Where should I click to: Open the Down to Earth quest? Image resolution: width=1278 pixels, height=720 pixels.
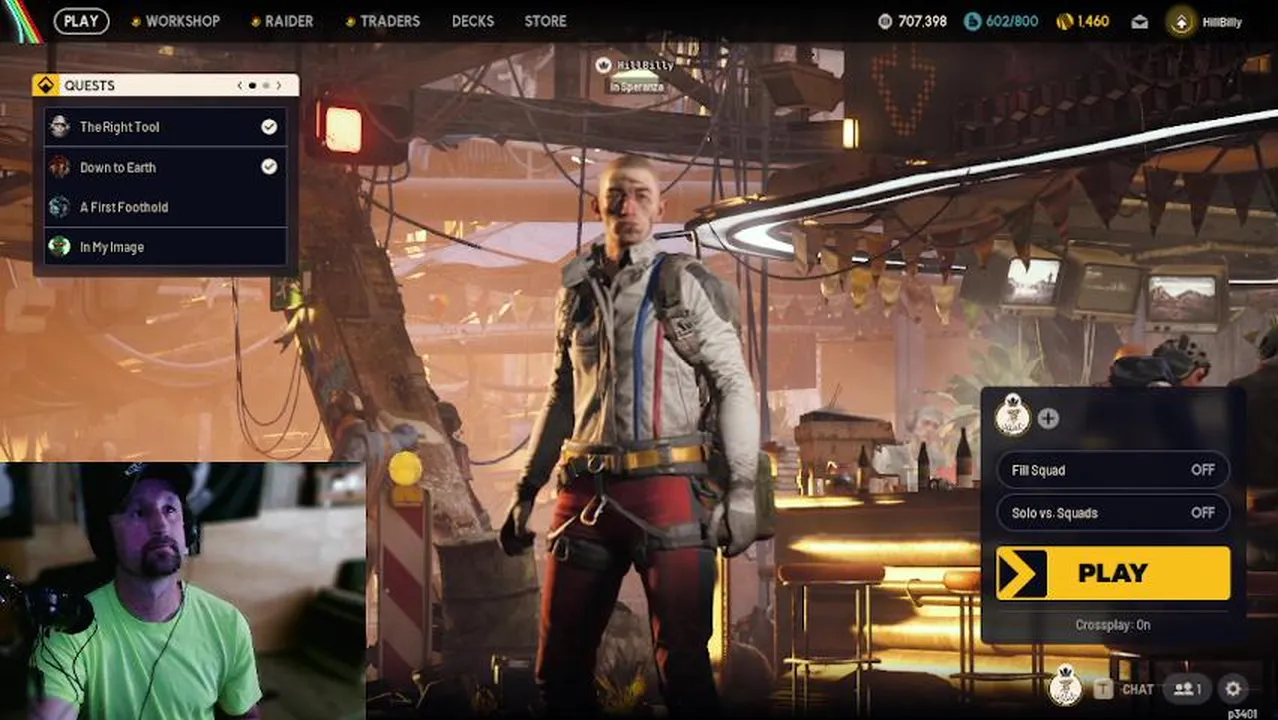tap(165, 167)
